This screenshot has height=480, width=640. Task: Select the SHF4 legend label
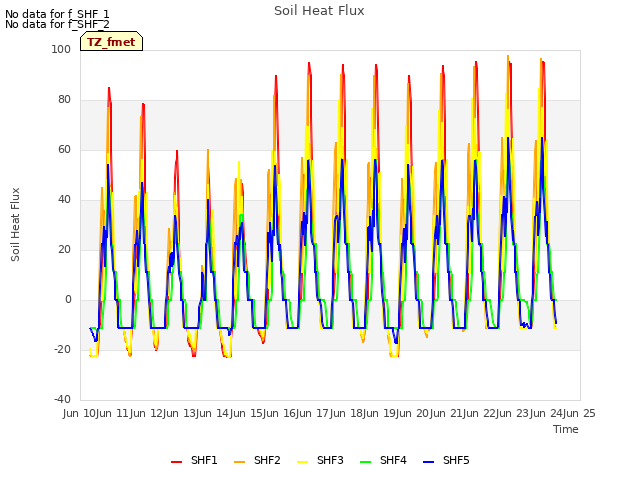point(393,460)
